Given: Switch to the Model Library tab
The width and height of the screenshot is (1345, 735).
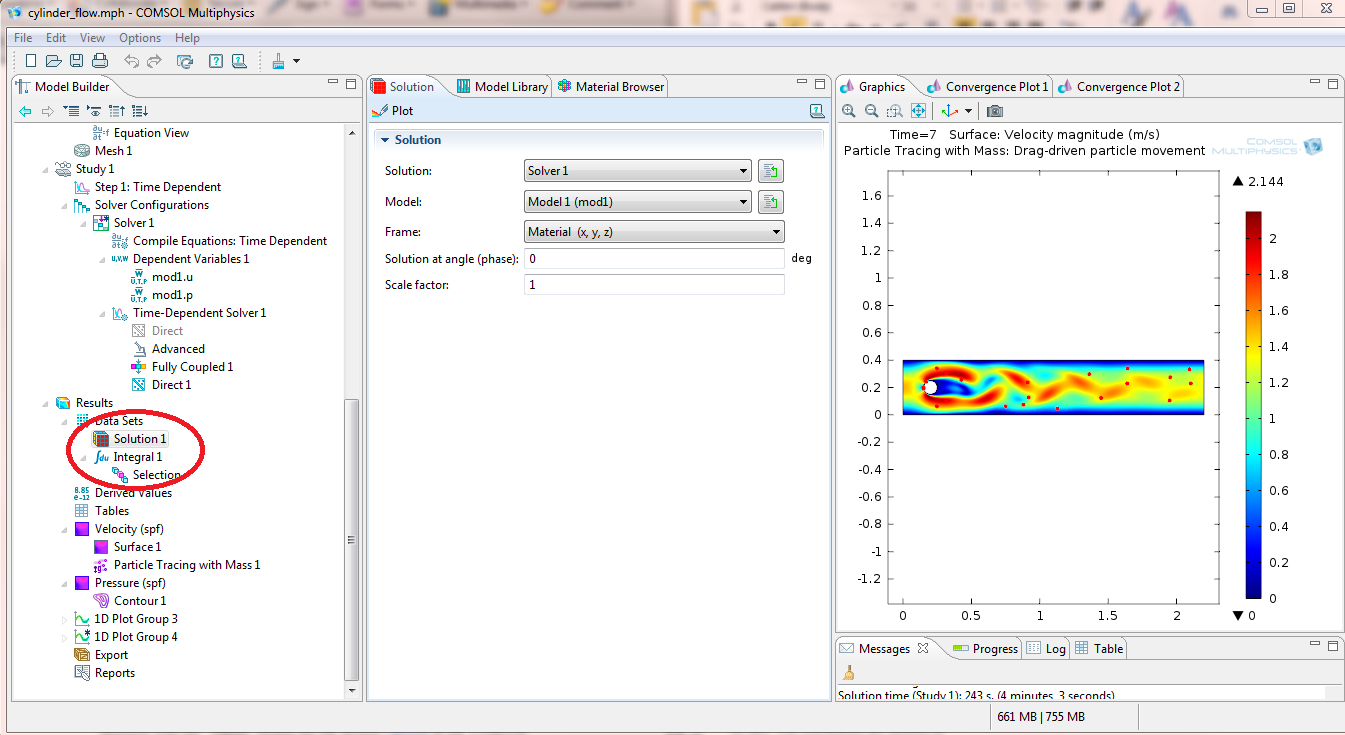Looking at the screenshot, I should click(x=502, y=87).
